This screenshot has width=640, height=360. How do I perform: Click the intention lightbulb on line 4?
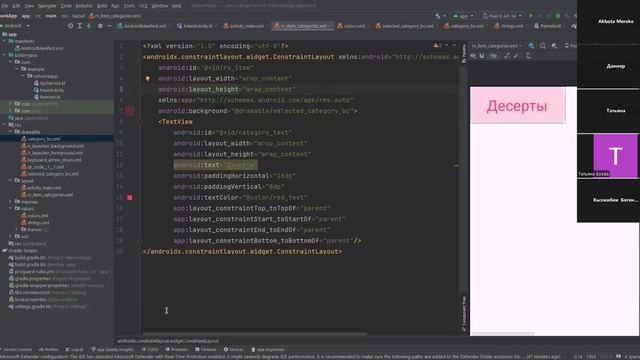[148, 78]
